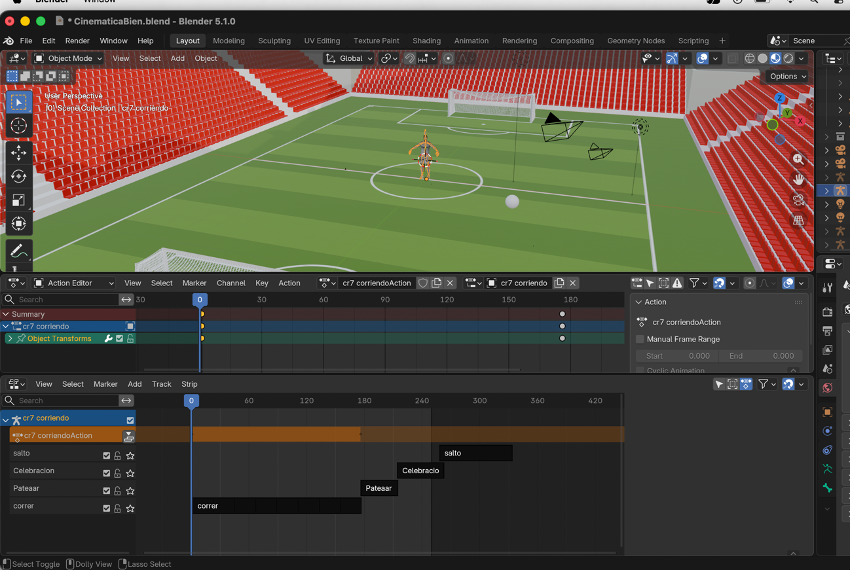Click the pan view hand icon
The width and height of the screenshot is (850, 570).
[x=799, y=179]
